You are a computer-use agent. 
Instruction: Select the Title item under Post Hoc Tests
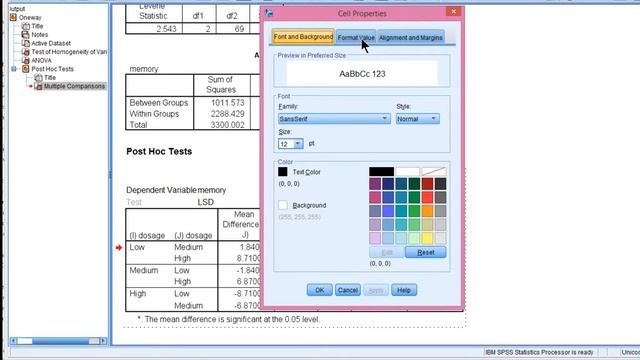(50, 78)
